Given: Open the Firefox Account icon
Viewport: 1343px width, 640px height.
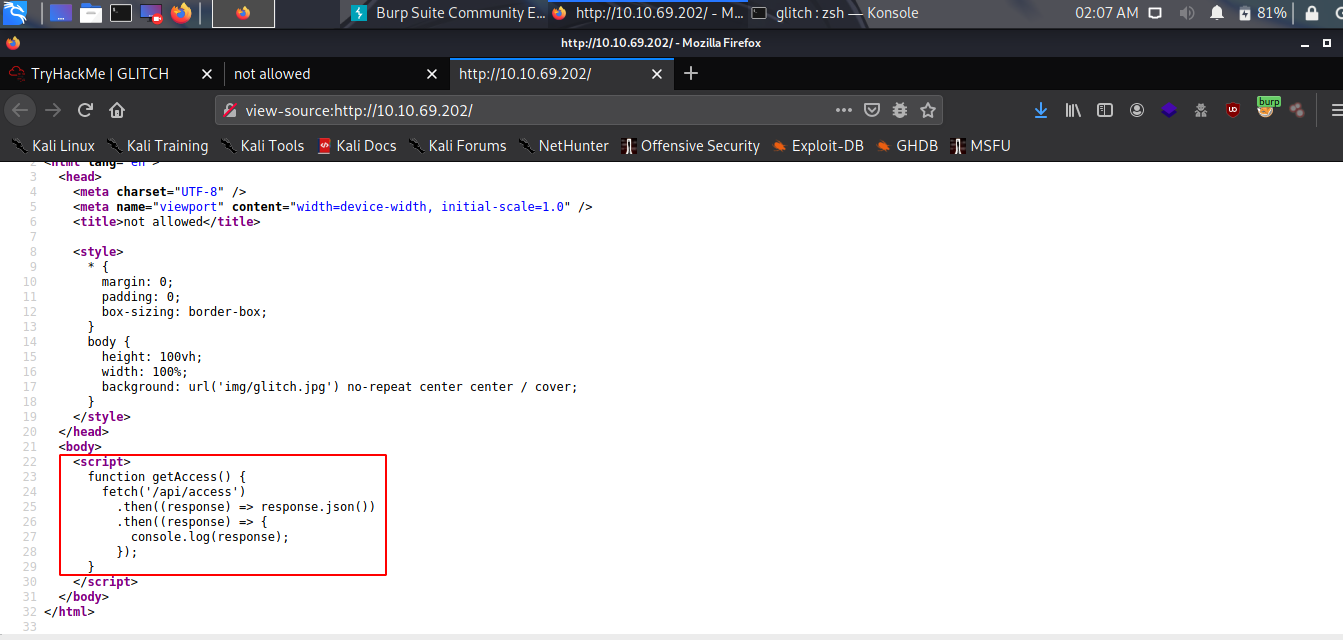Looking at the screenshot, I should [1136, 110].
